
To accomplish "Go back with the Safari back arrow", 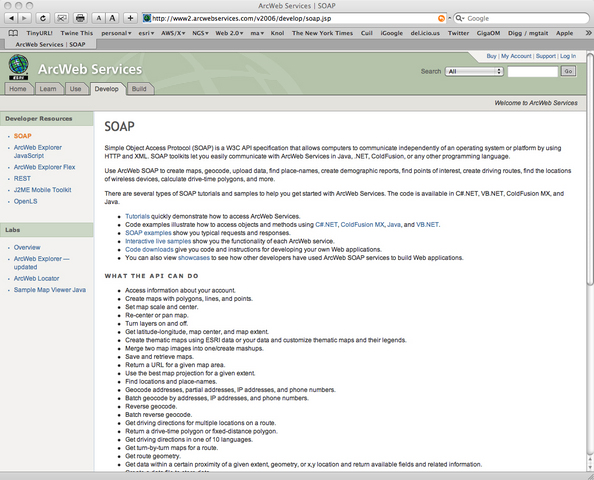I will 11,18.
